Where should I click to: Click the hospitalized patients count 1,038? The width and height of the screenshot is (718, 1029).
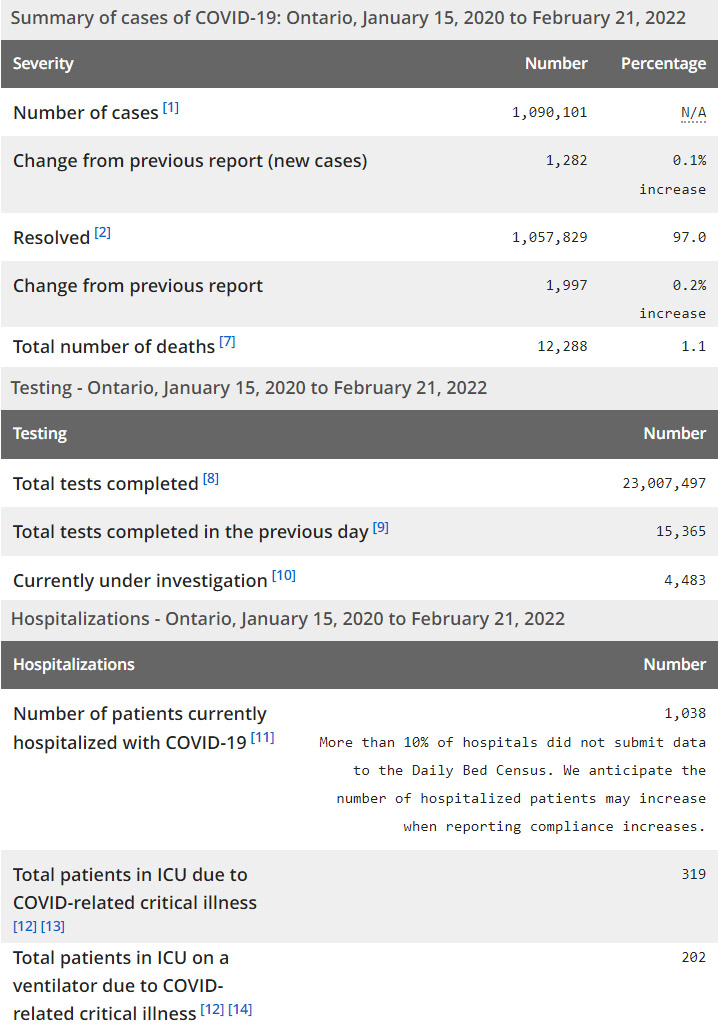click(685, 714)
